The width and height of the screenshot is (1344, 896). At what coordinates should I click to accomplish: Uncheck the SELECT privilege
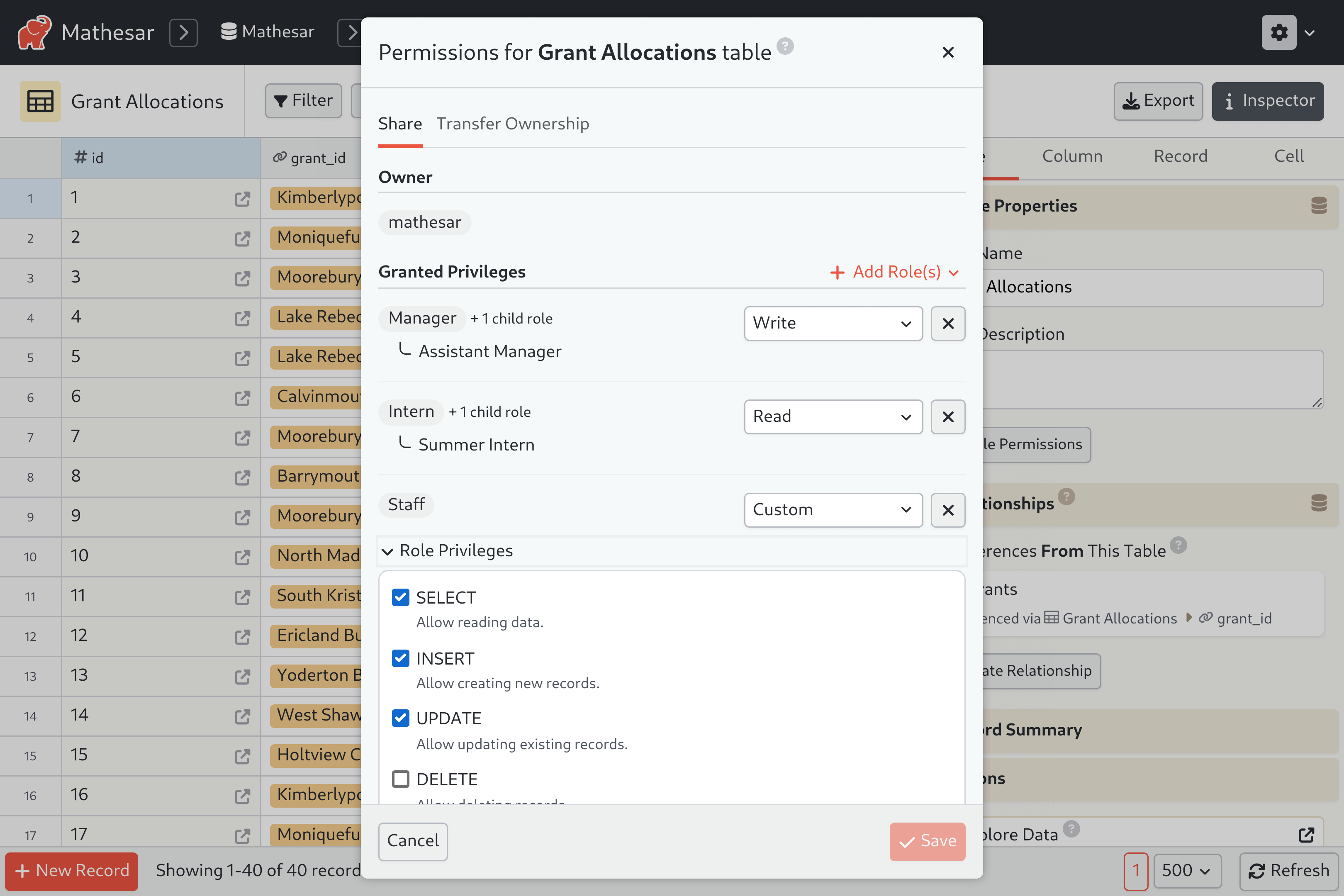point(401,597)
